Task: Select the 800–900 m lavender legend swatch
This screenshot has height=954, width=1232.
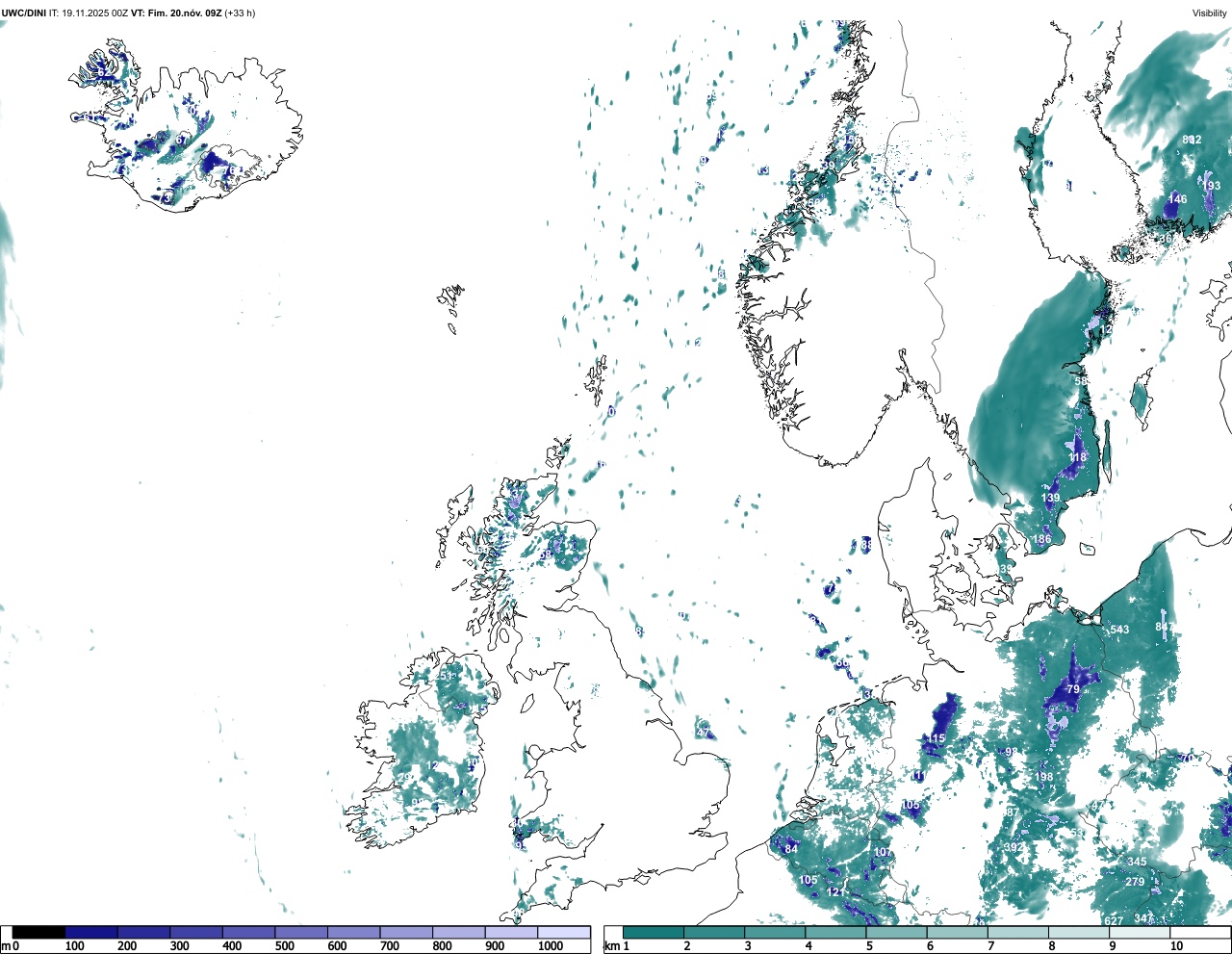Action: pos(459,932)
